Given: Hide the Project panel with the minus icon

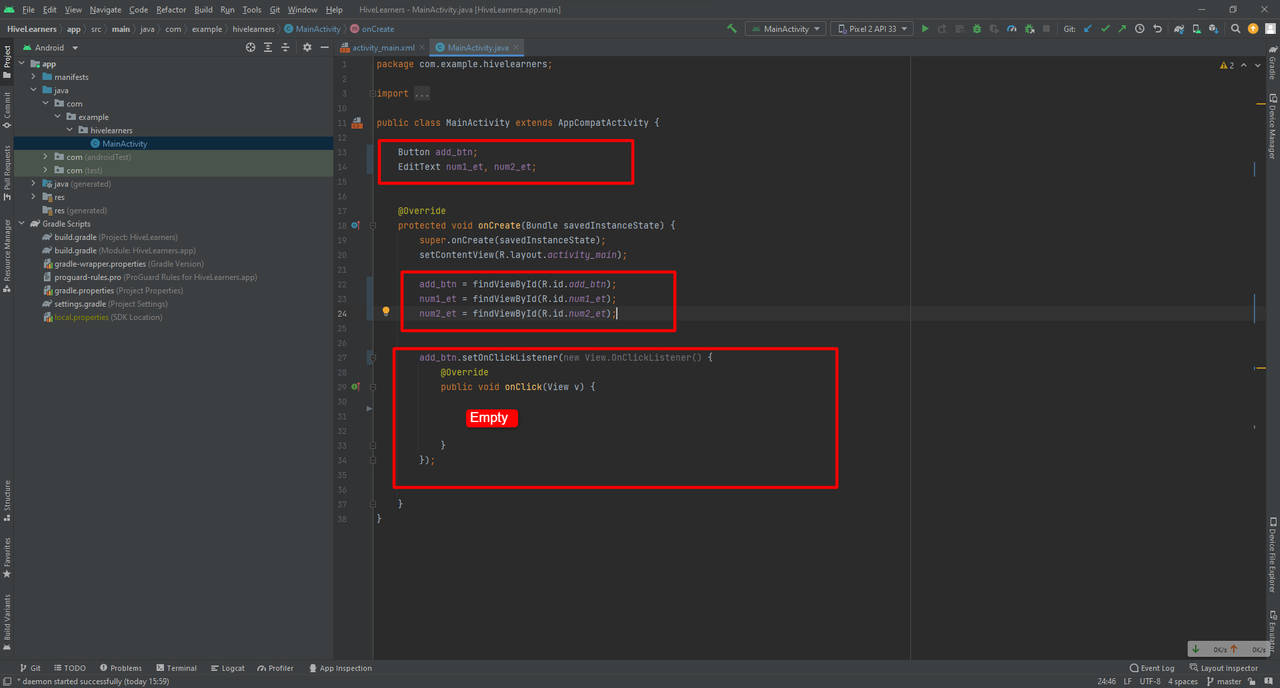Looking at the screenshot, I should coord(325,47).
